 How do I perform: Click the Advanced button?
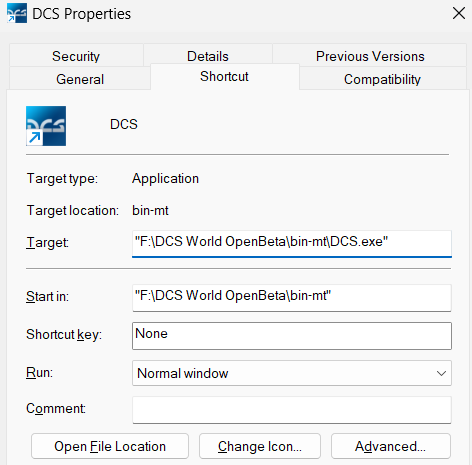pyautogui.click(x=391, y=446)
